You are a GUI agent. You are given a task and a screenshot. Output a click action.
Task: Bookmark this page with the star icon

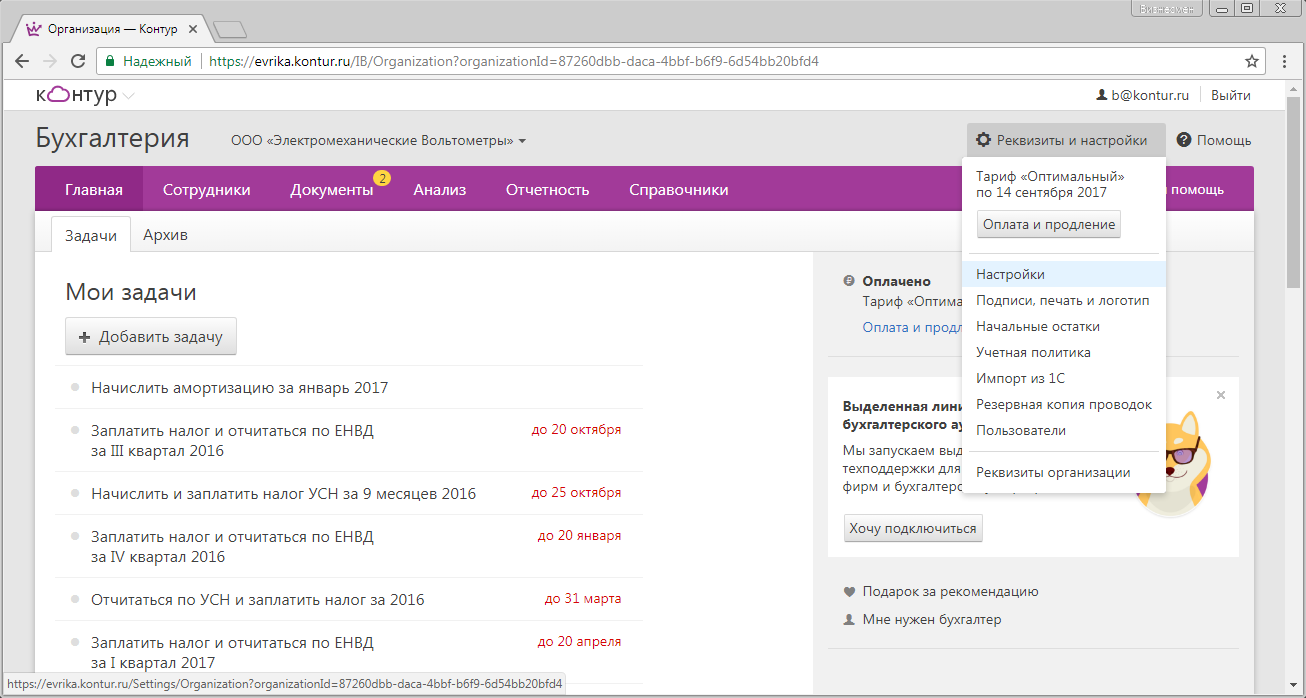(1251, 61)
